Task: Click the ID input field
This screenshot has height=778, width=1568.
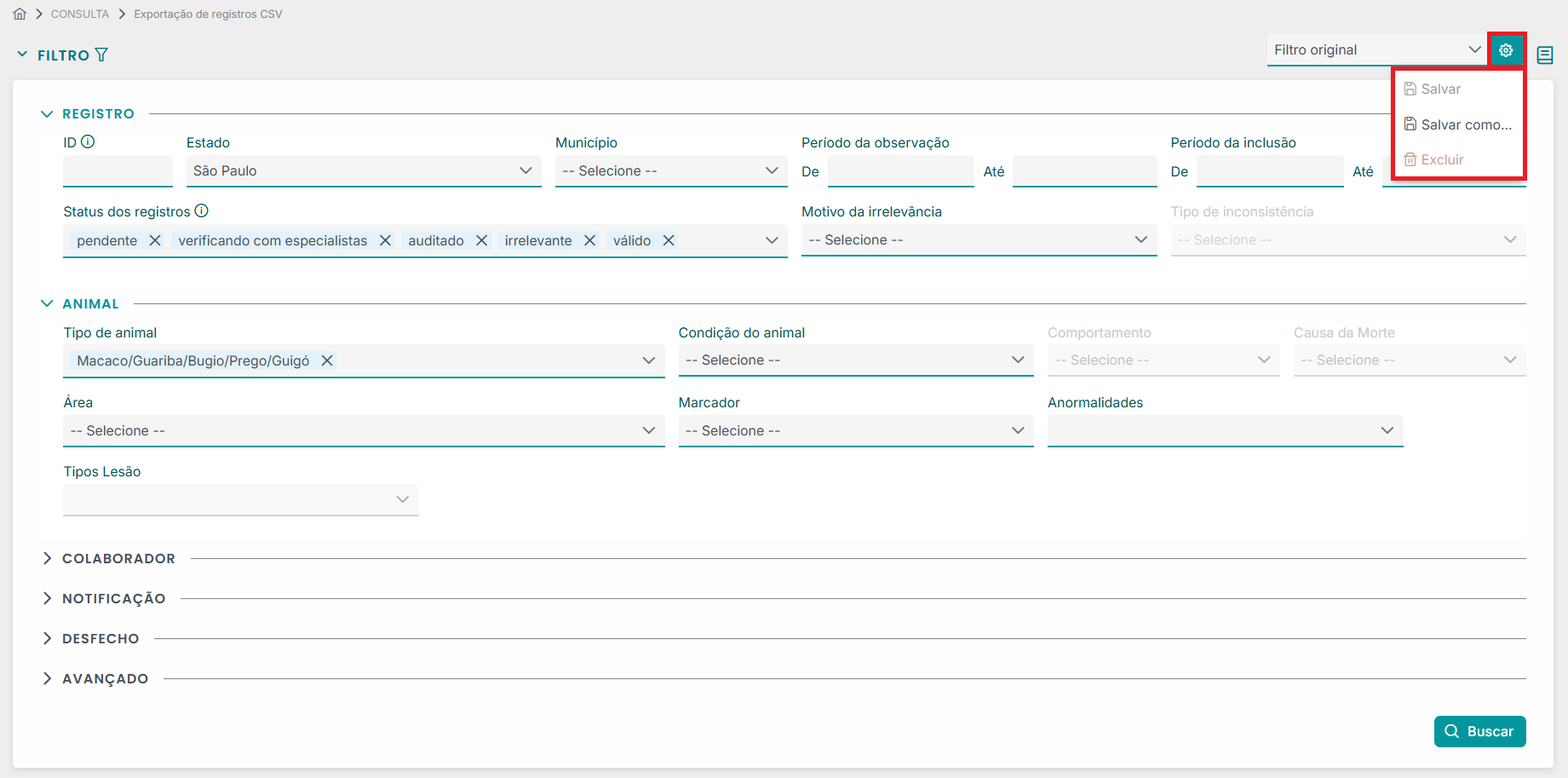Action: pos(118,170)
